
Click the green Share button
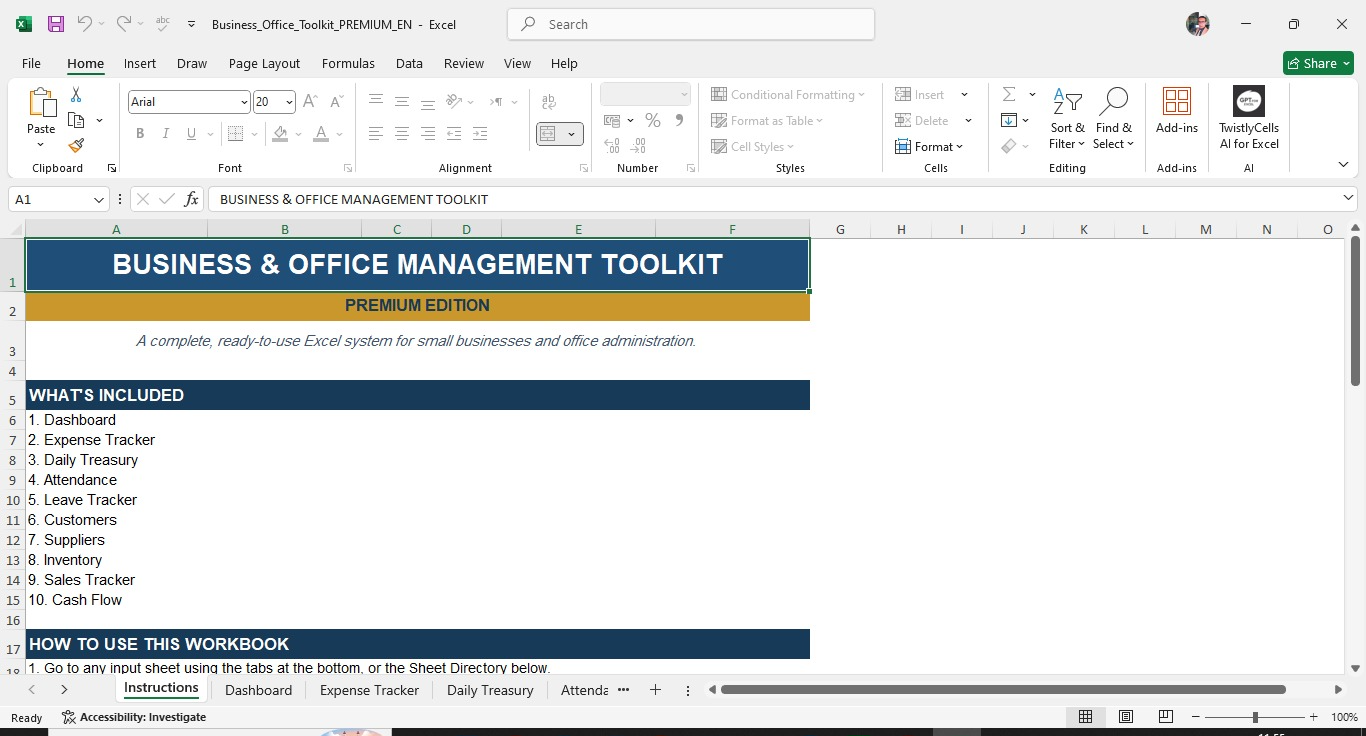tap(1318, 63)
